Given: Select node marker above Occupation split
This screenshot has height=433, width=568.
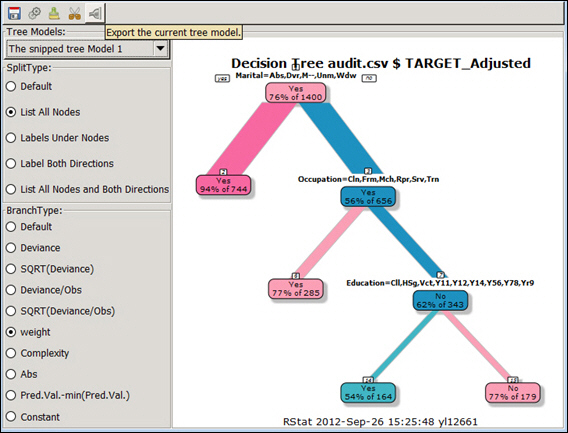Looking at the screenshot, I should tap(368, 171).
